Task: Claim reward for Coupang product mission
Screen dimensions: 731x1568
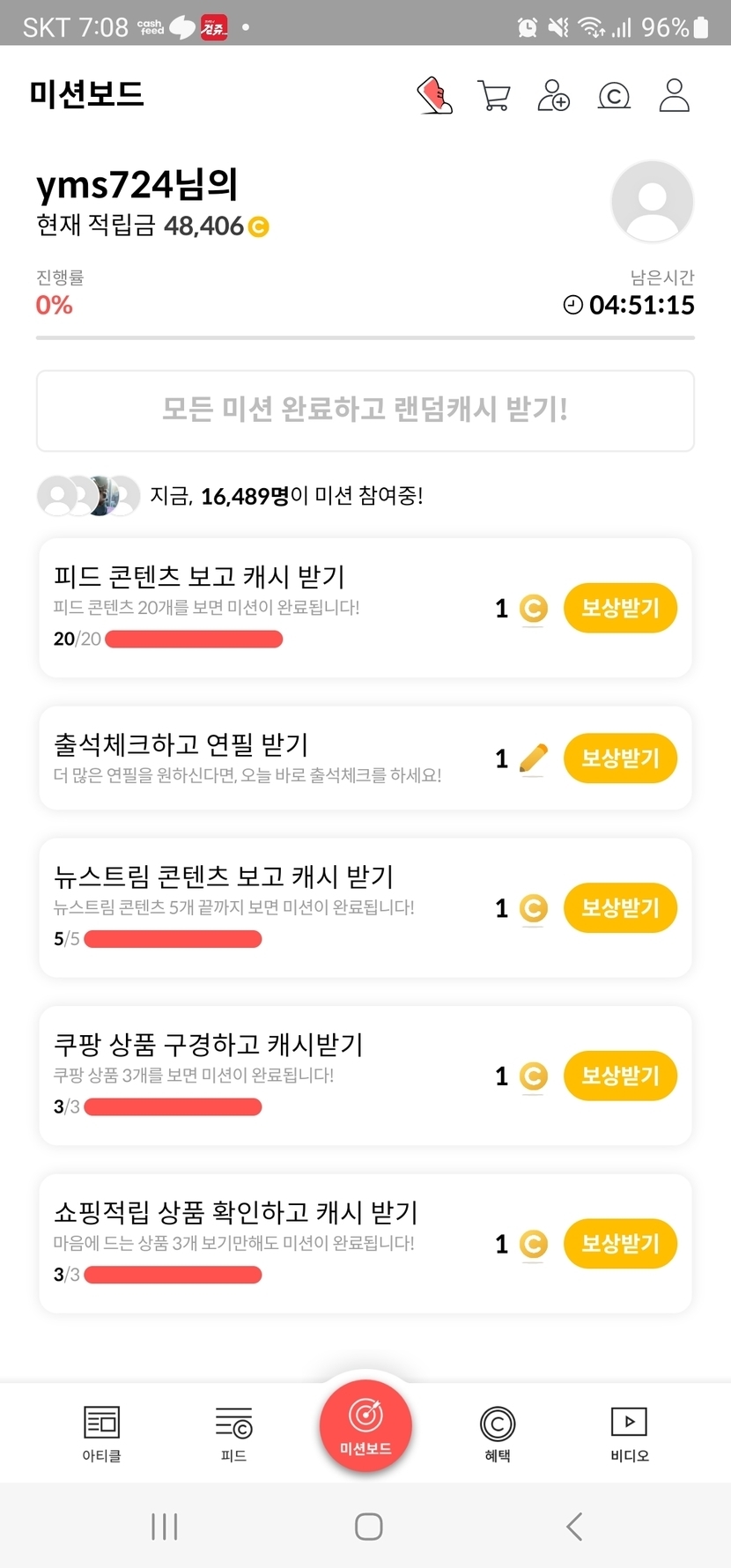Action: pyautogui.click(x=620, y=1076)
